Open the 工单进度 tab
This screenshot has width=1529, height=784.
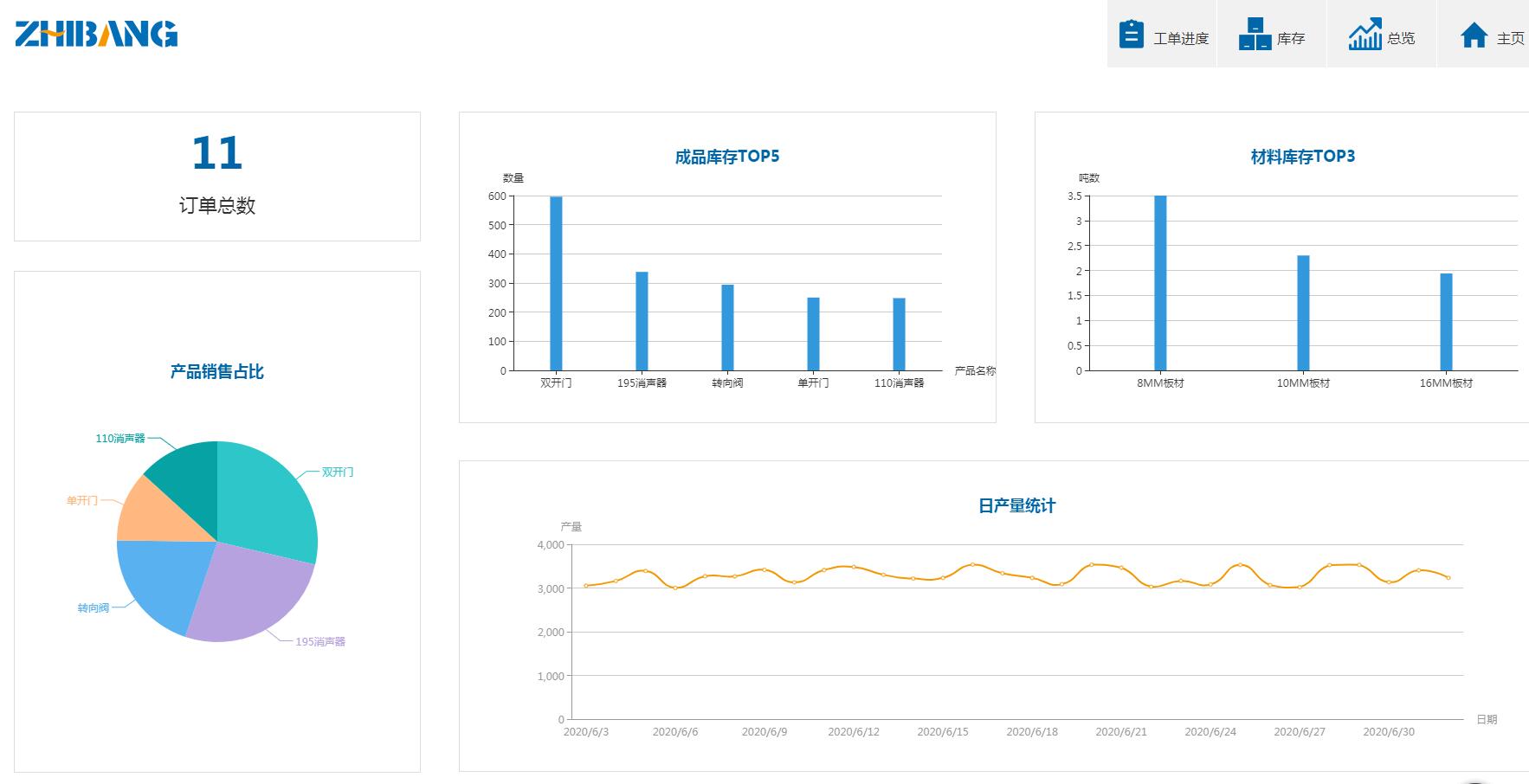(x=1180, y=38)
